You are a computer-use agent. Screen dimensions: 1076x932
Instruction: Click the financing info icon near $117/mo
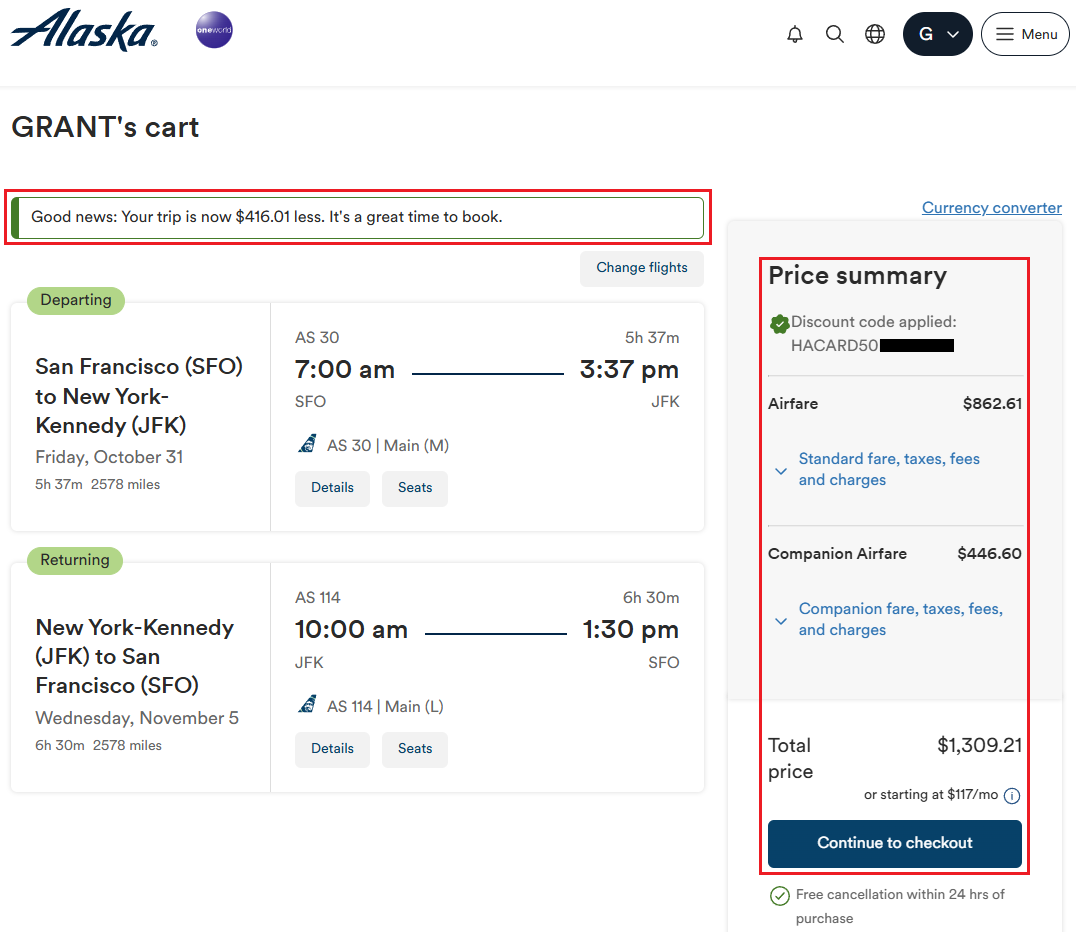1012,796
